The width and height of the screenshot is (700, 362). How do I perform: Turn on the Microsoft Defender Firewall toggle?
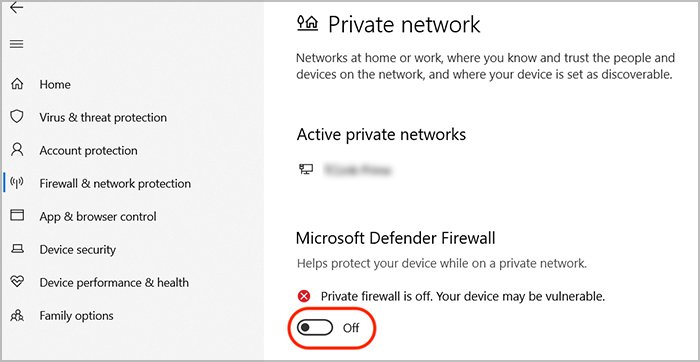click(x=315, y=328)
